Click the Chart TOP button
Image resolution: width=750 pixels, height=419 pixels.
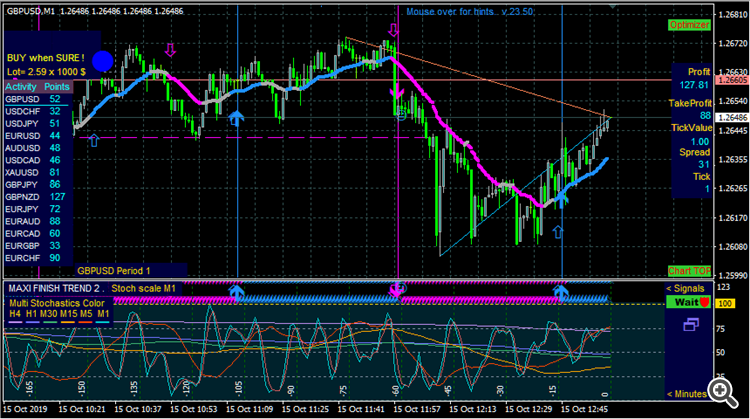(x=689, y=271)
